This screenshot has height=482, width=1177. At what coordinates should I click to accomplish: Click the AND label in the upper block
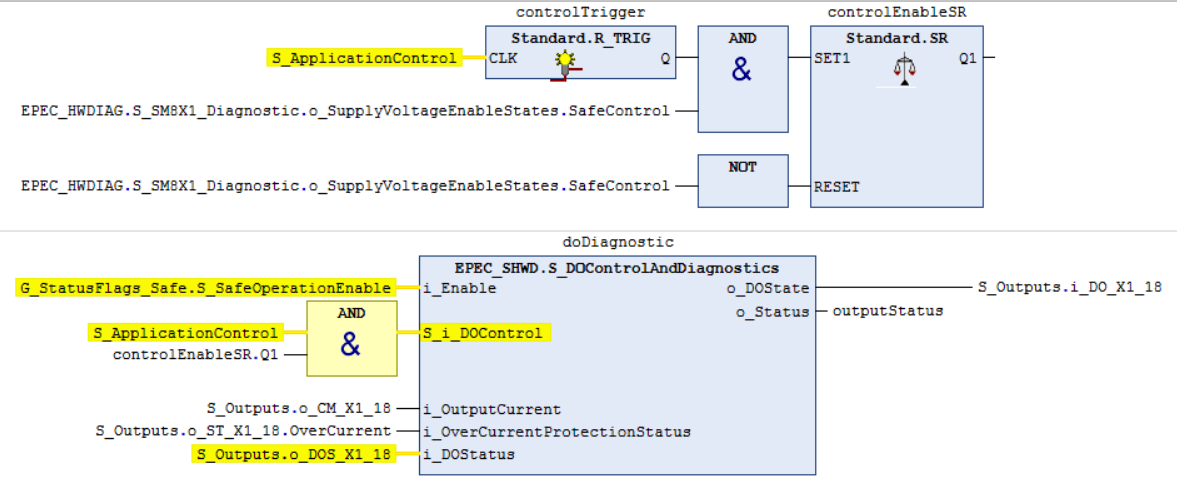[x=743, y=38]
